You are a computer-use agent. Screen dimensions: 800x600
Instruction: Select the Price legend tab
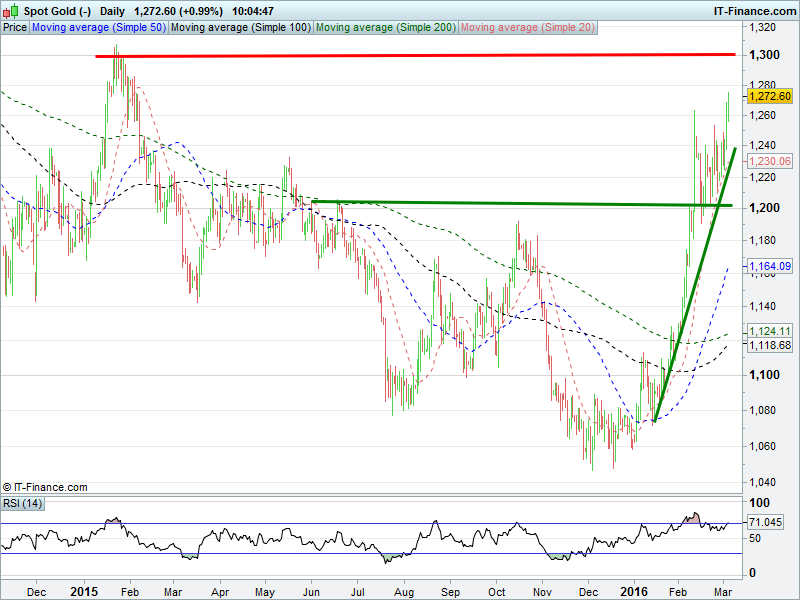point(15,28)
